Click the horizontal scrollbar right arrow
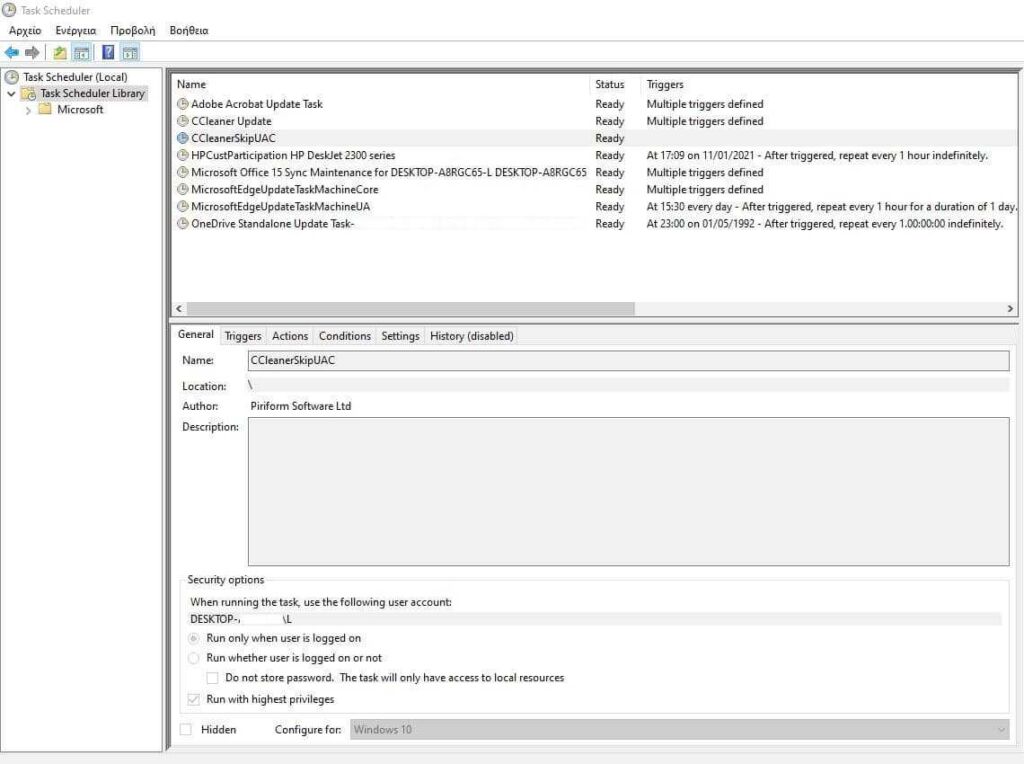Viewport: 1024px width, 764px height. 1010,308
